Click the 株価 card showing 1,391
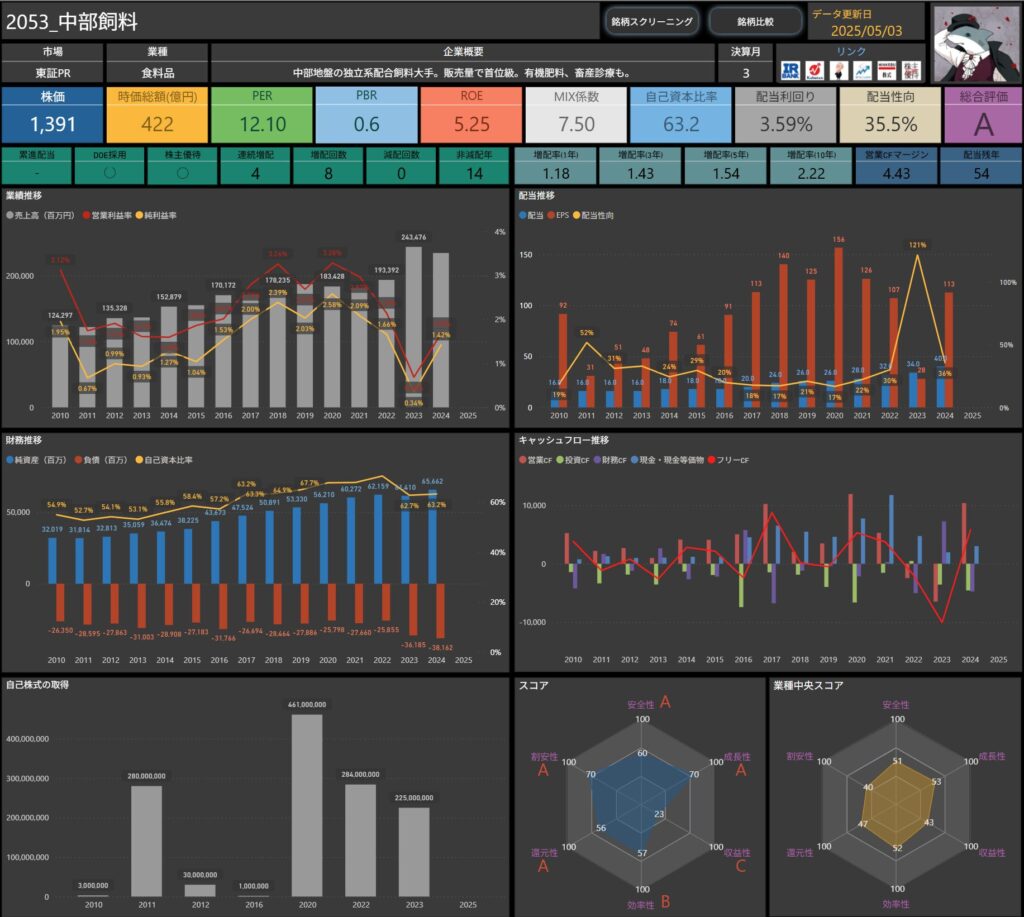Image resolution: width=1024 pixels, height=917 pixels. click(52, 115)
